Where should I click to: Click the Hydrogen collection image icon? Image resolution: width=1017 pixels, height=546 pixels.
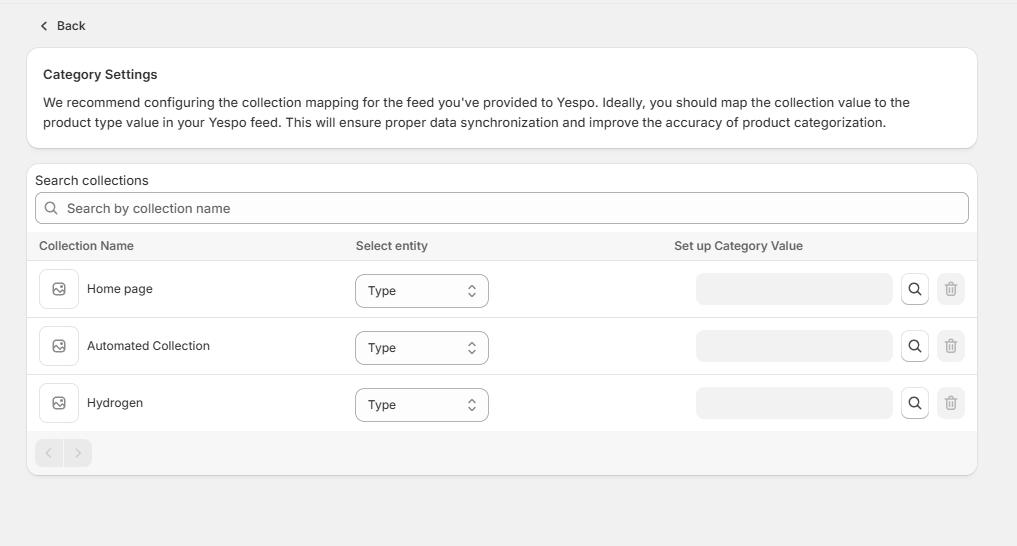tap(59, 403)
